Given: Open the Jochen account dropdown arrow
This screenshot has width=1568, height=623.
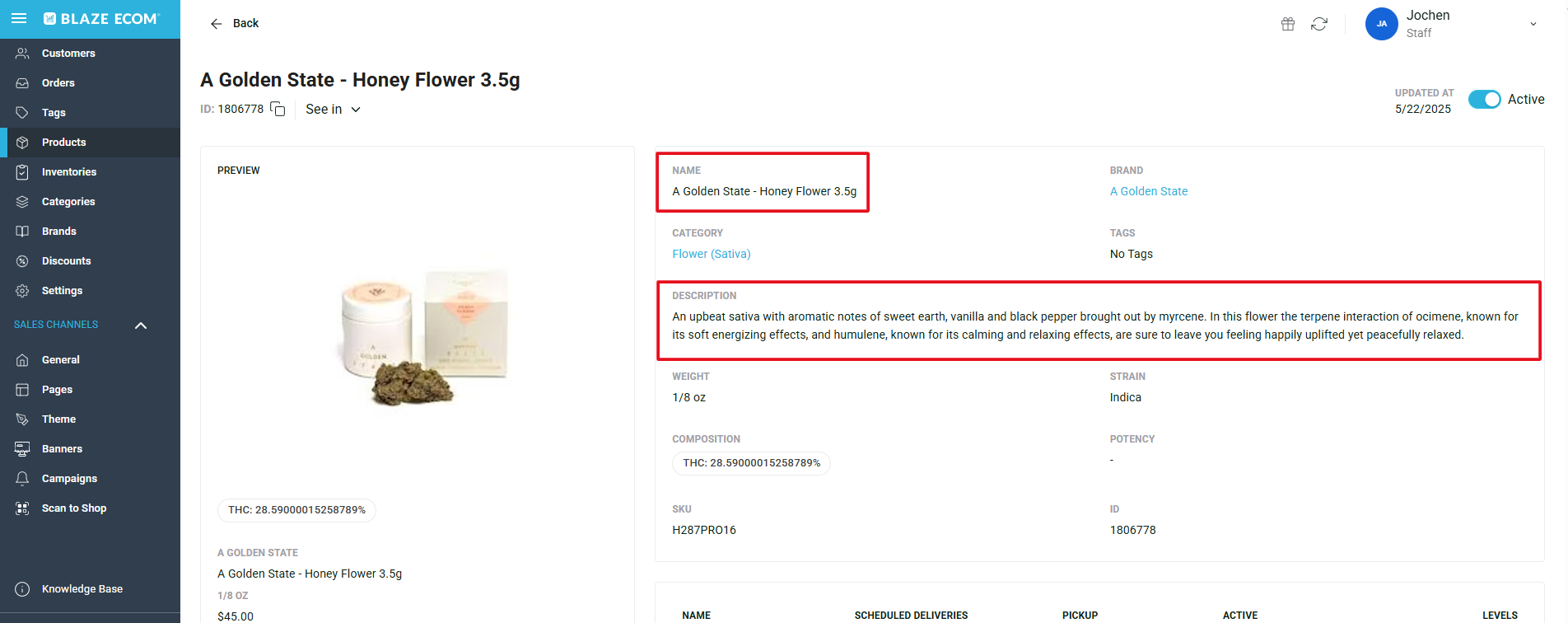Looking at the screenshot, I should [1533, 24].
